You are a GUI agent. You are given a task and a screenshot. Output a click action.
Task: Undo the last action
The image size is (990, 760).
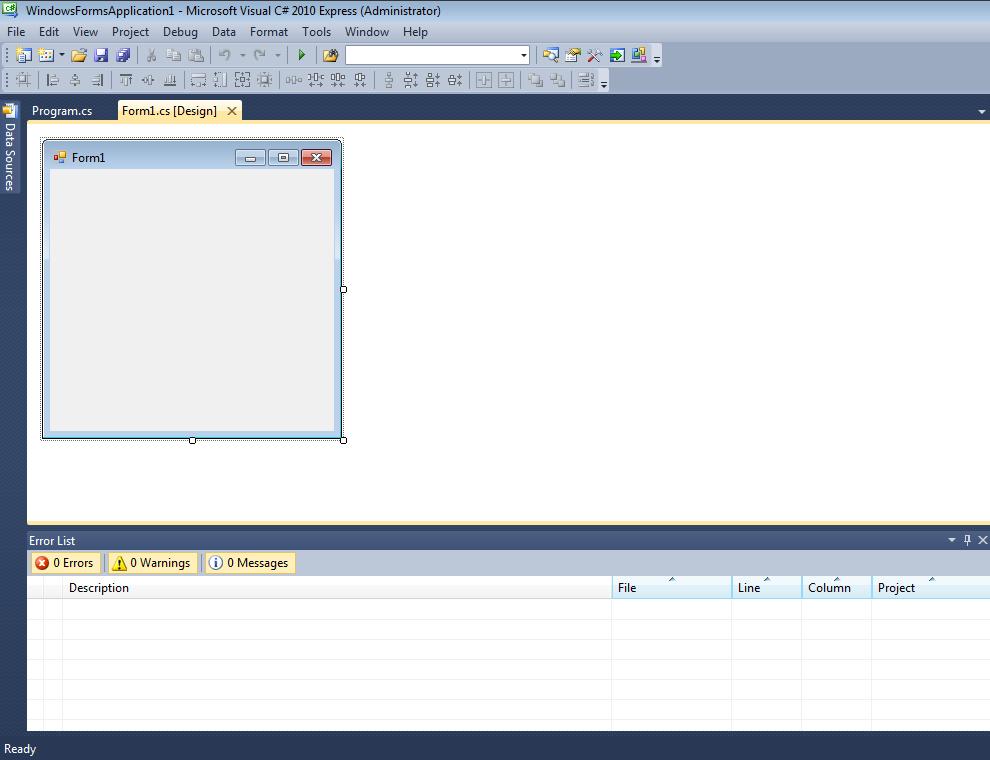(225, 56)
